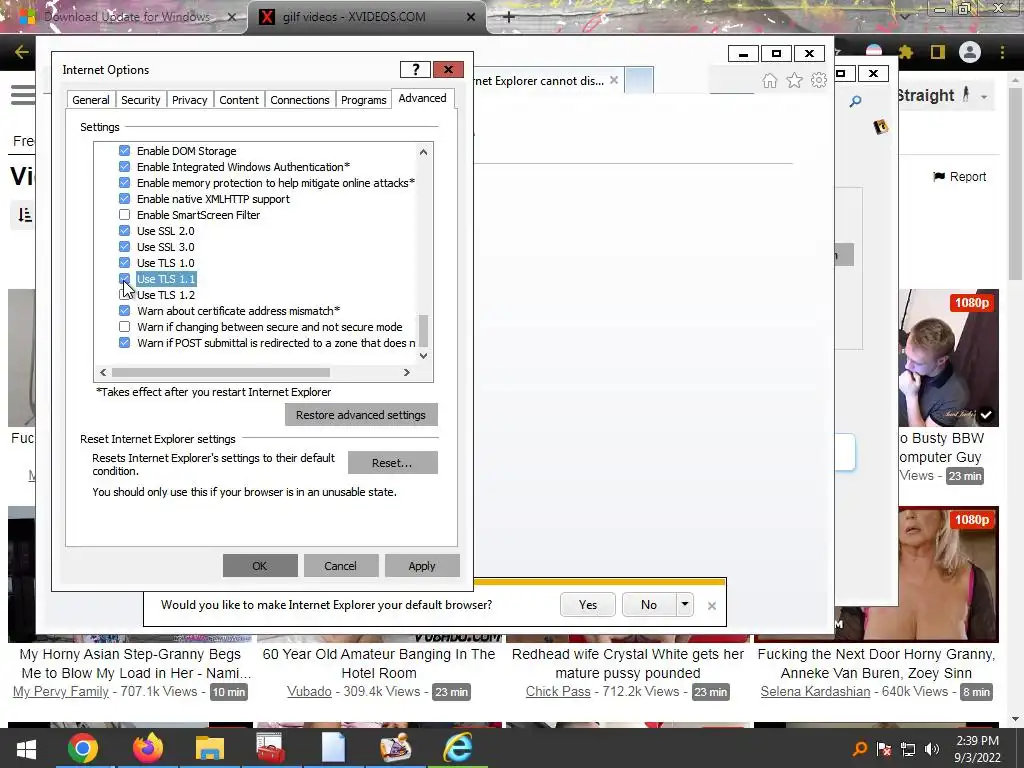Image resolution: width=1024 pixels, height=768 pixels.
Task: Toggle Warn about certificate address mismatch
Action: tap(125, 311)
